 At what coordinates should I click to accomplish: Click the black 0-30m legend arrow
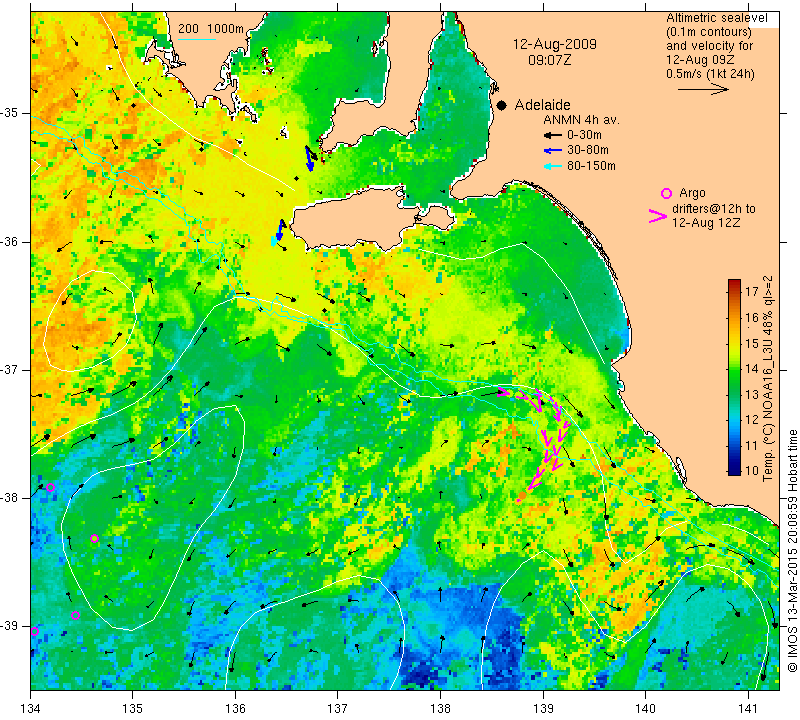pos(552,136)
